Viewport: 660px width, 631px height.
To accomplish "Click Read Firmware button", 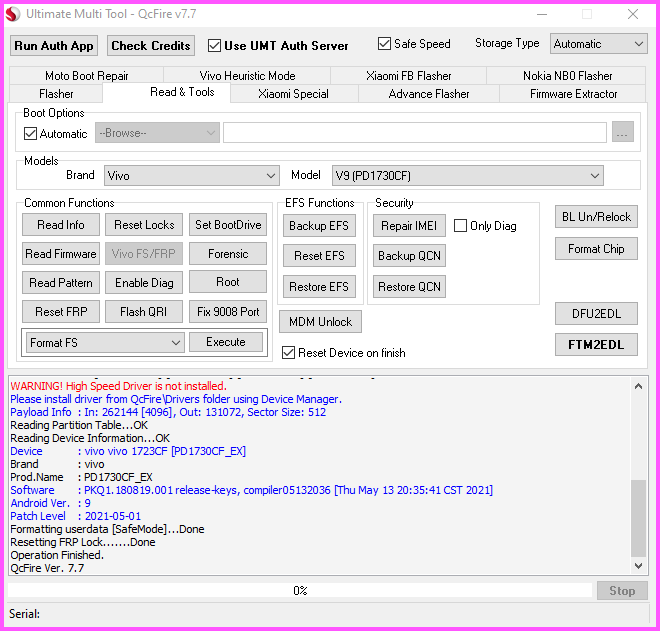I will [61, 254].
